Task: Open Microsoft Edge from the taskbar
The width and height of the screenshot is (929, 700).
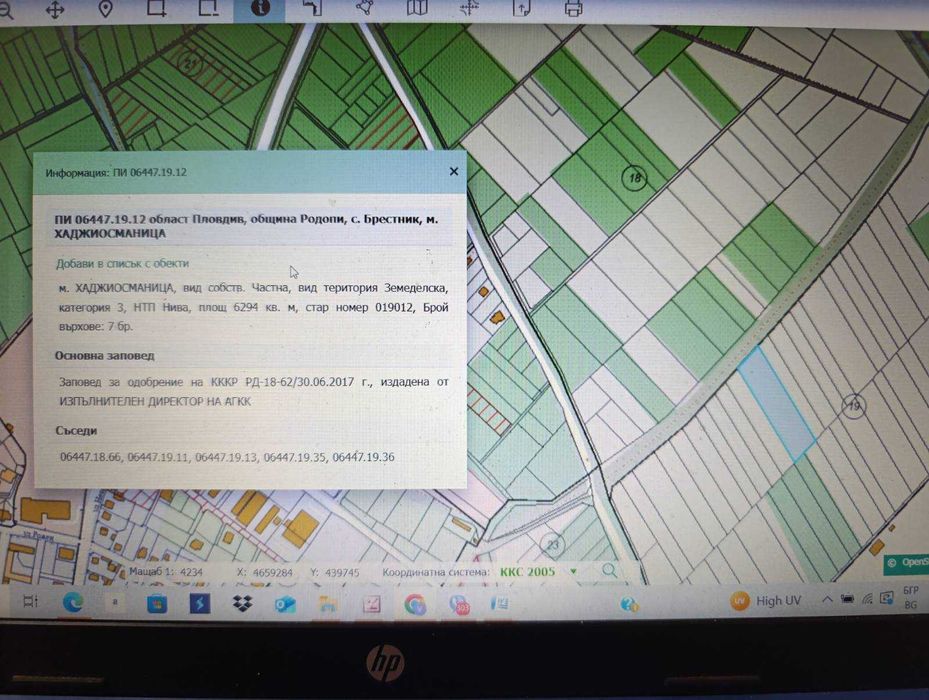Action: 73,602
